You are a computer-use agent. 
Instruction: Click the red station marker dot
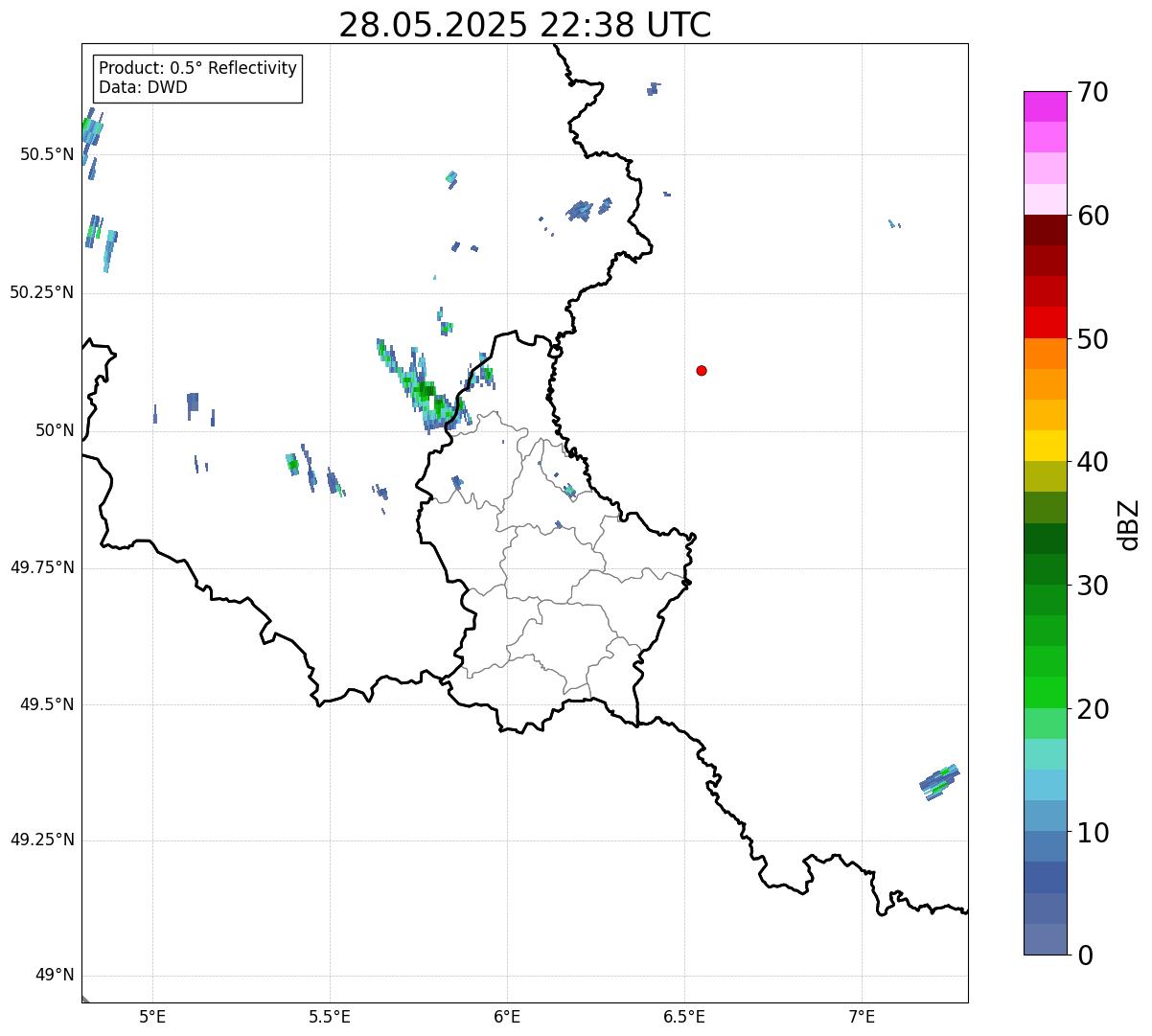click(x=702, y=370)
